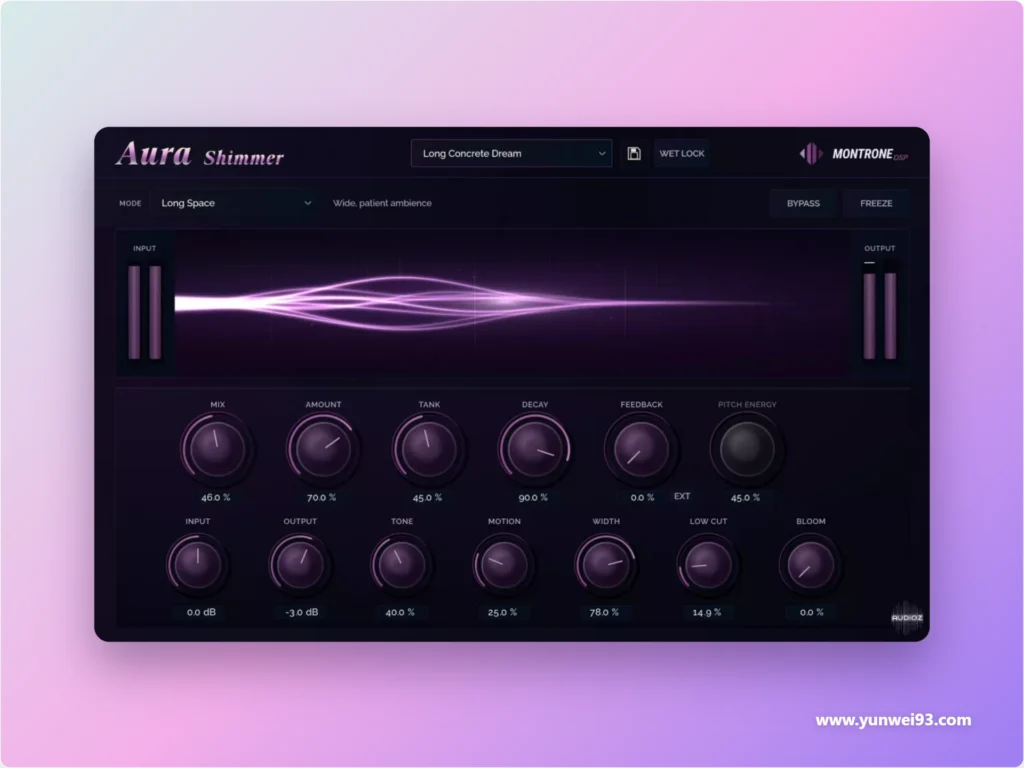The height and width of the screenshot is (768, 1024).
Task: Click the OUTPUT level meter
Action: click(880, 312)
